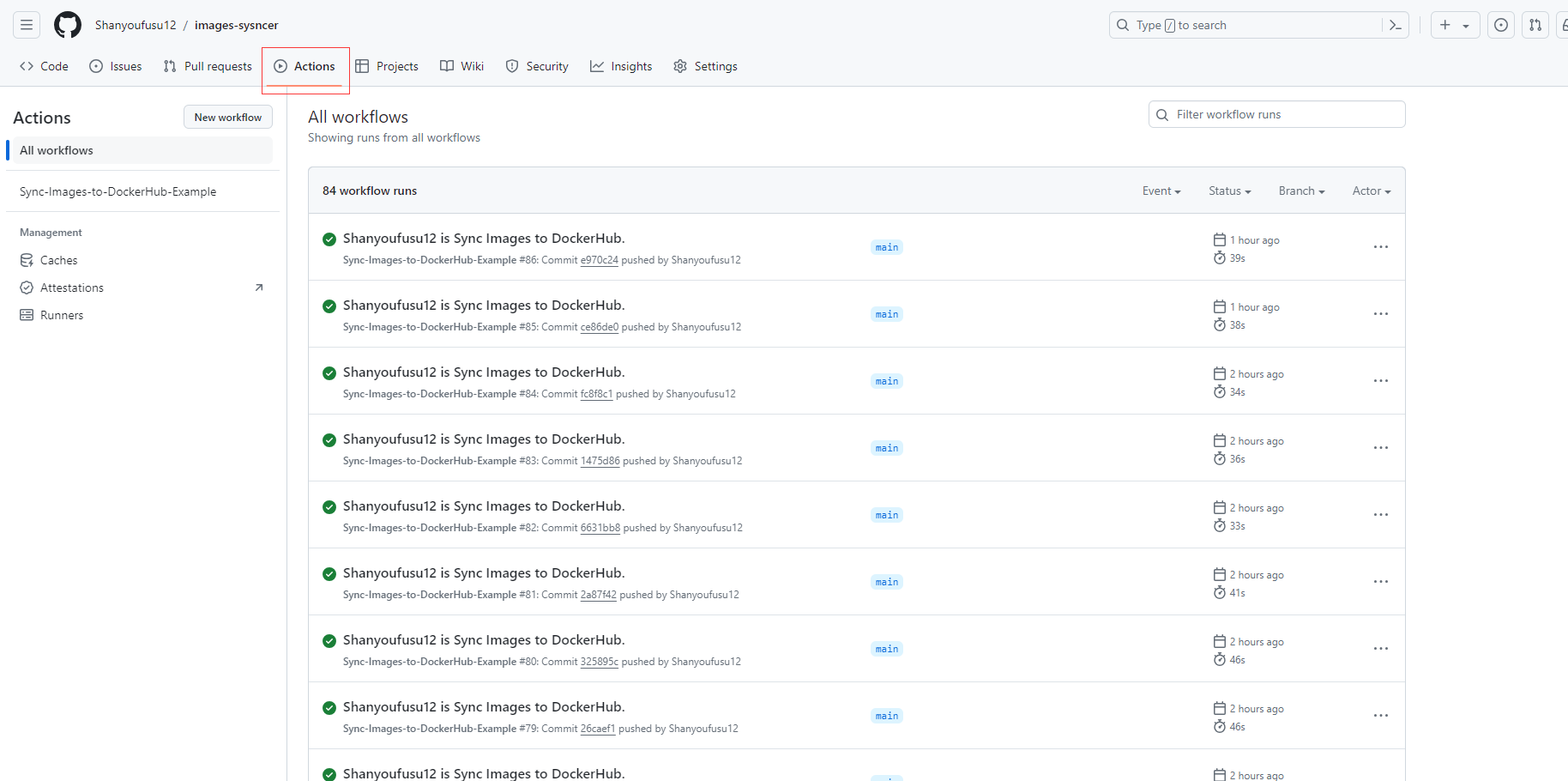The height and width of the screenshot is (781, 1568).
Task: Open commit 6631bb8 link
Action: pyautogui.click(x=600, y=528)
